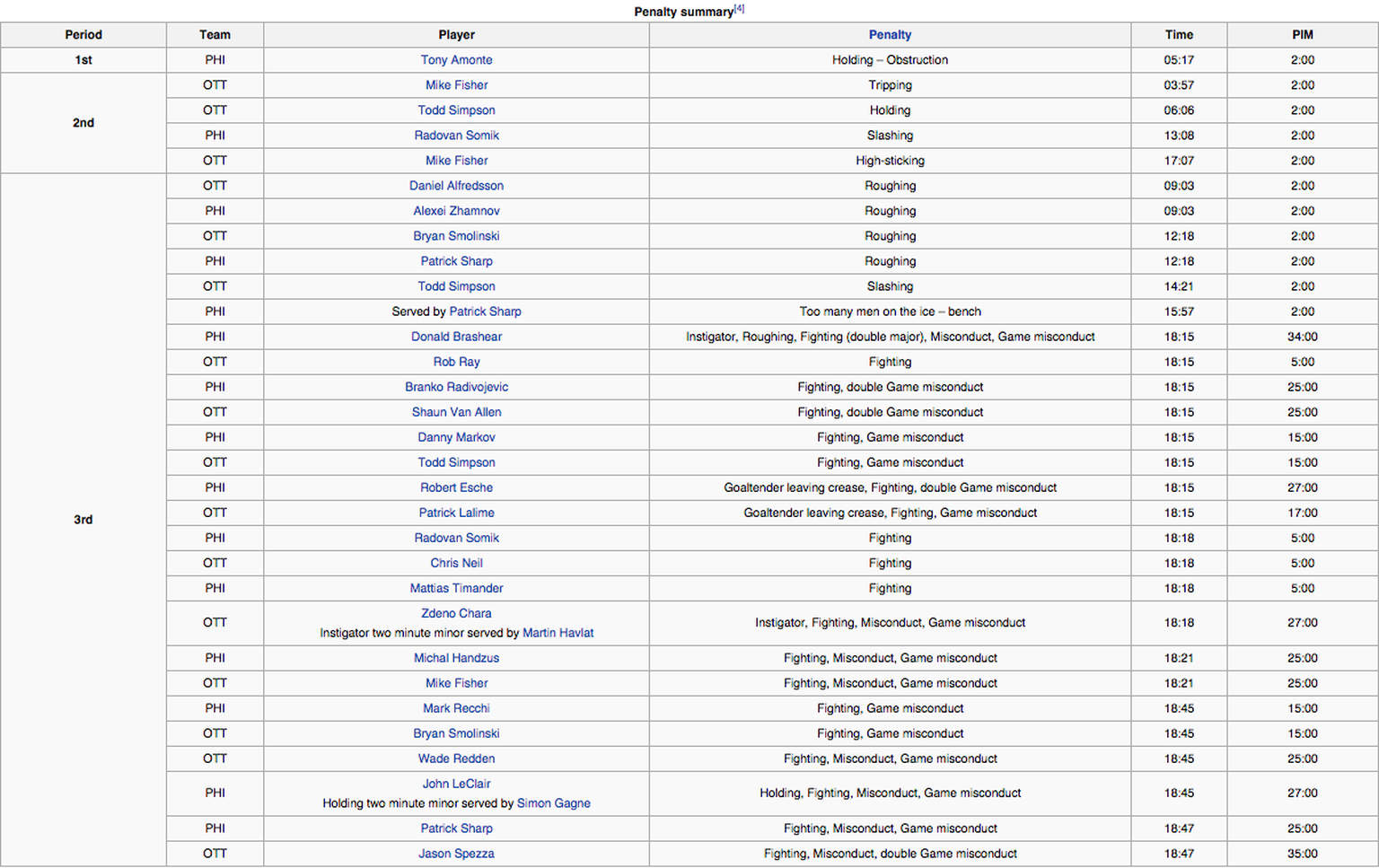
Task: Click the Jason Spezza link
Action: pos(456,854)
